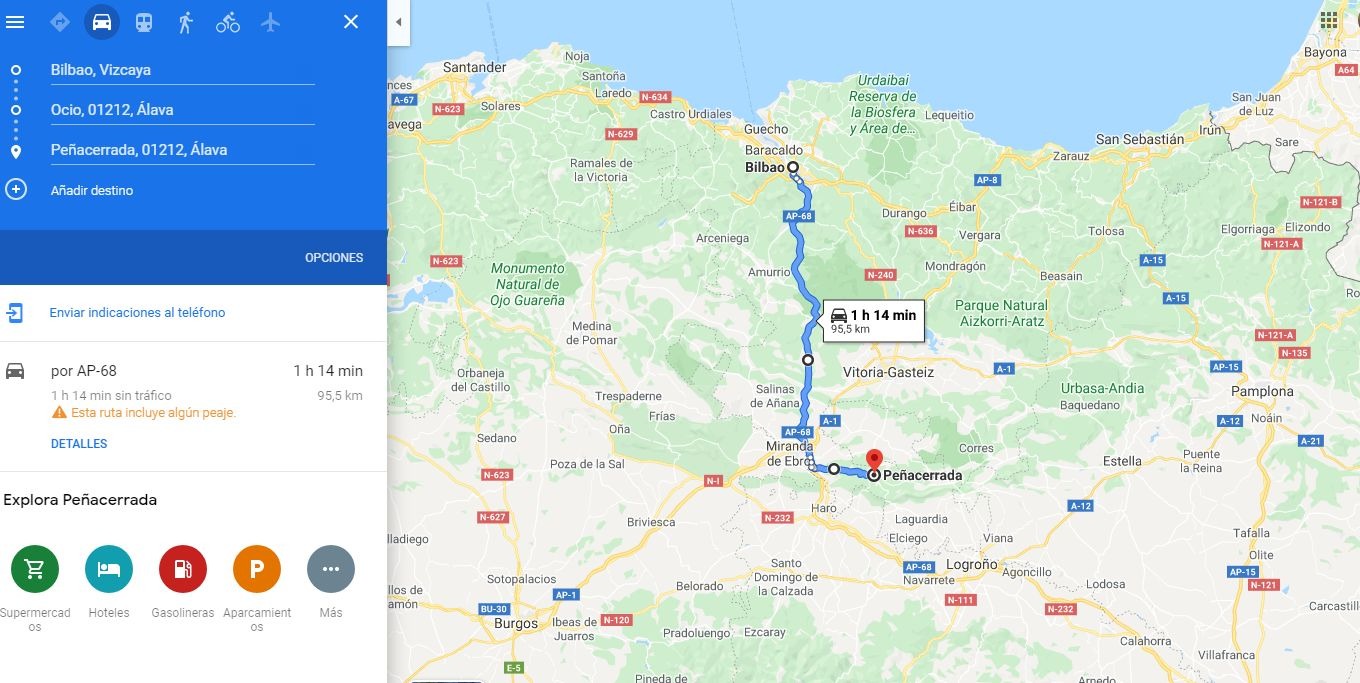Open the hamburger main menu
This screenshot has height=683, width=1360.
(15, 22)
